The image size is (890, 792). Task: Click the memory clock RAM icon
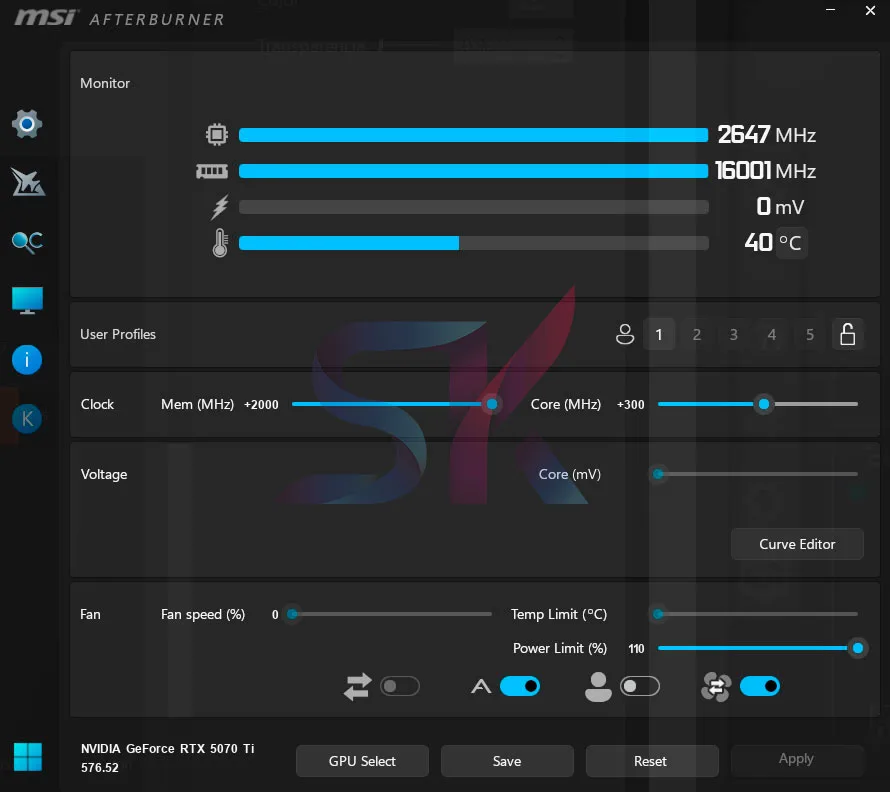(x=212, y=171)
